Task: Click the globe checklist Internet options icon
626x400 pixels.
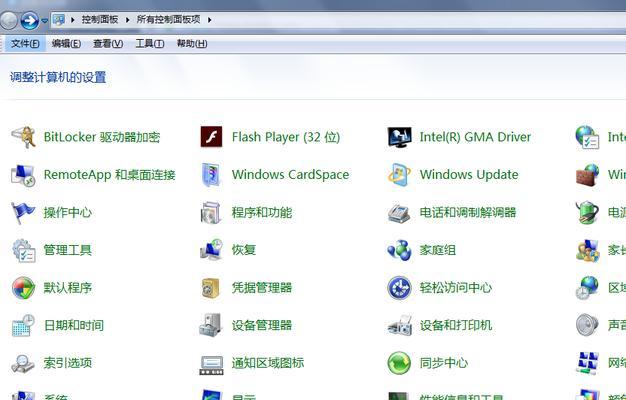Action: point(587,137)
